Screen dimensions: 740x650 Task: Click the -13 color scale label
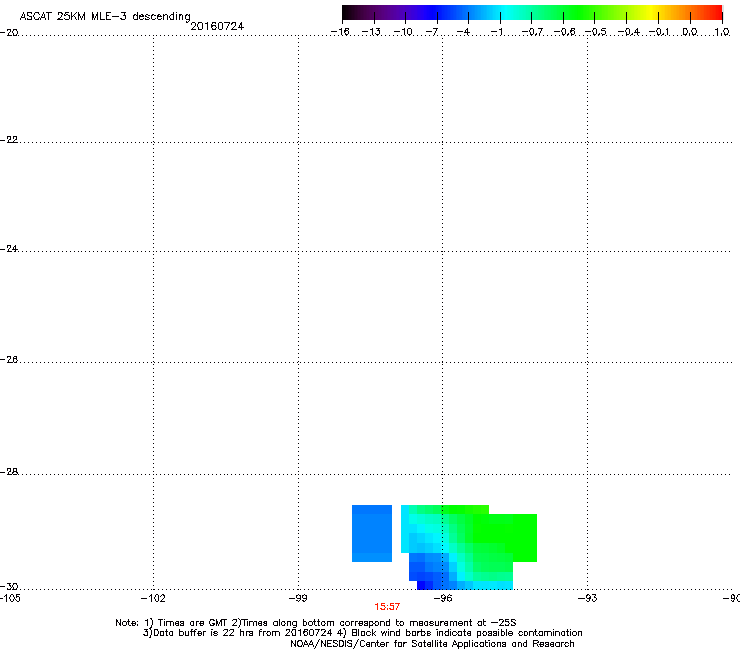tap(371, 32)
